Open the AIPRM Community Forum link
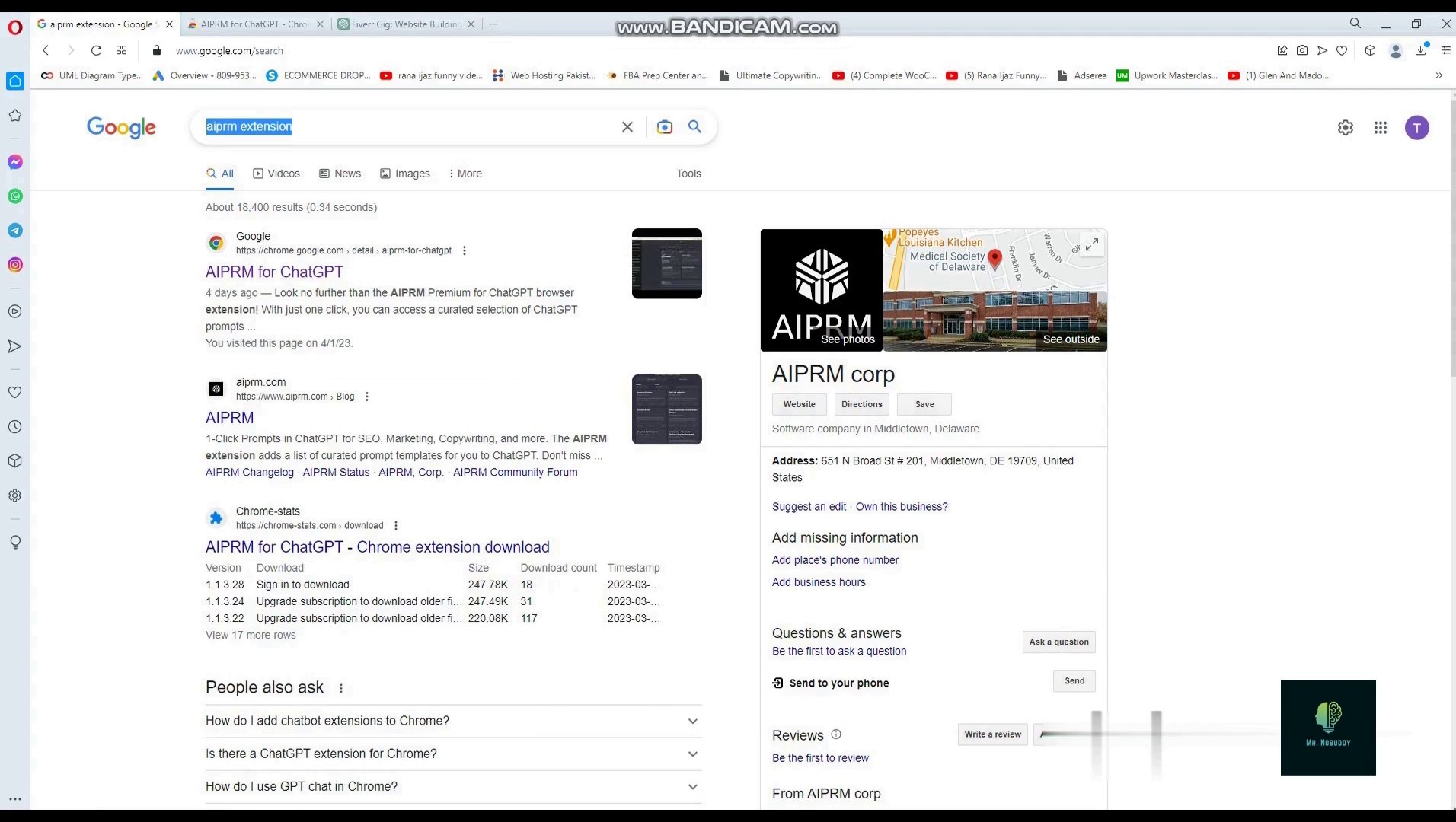 point(515,472)
